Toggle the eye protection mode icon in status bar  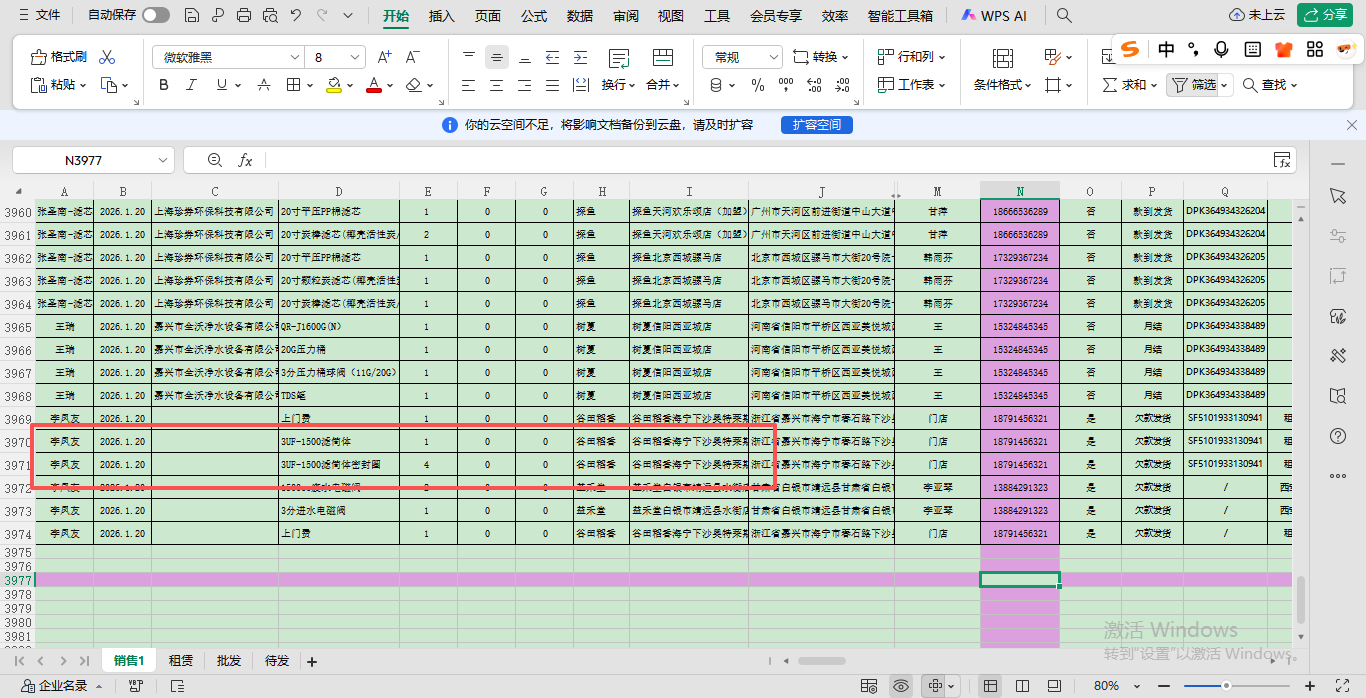pos(901,686)
